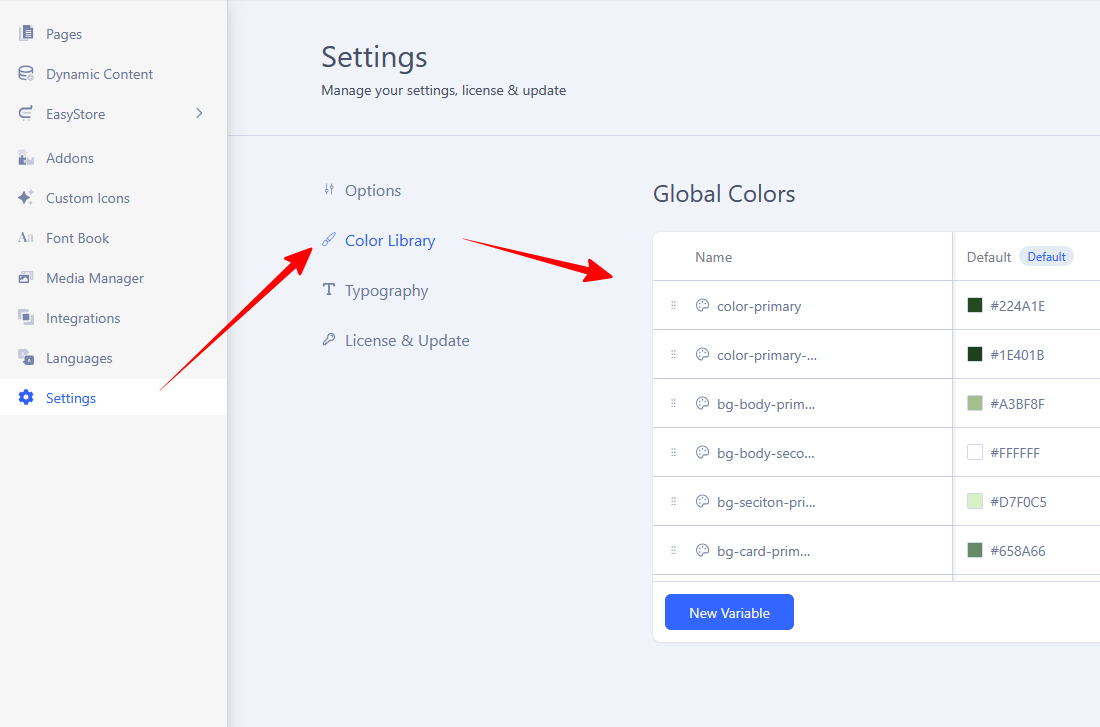Click the Integrations icon

pos(26,318)
